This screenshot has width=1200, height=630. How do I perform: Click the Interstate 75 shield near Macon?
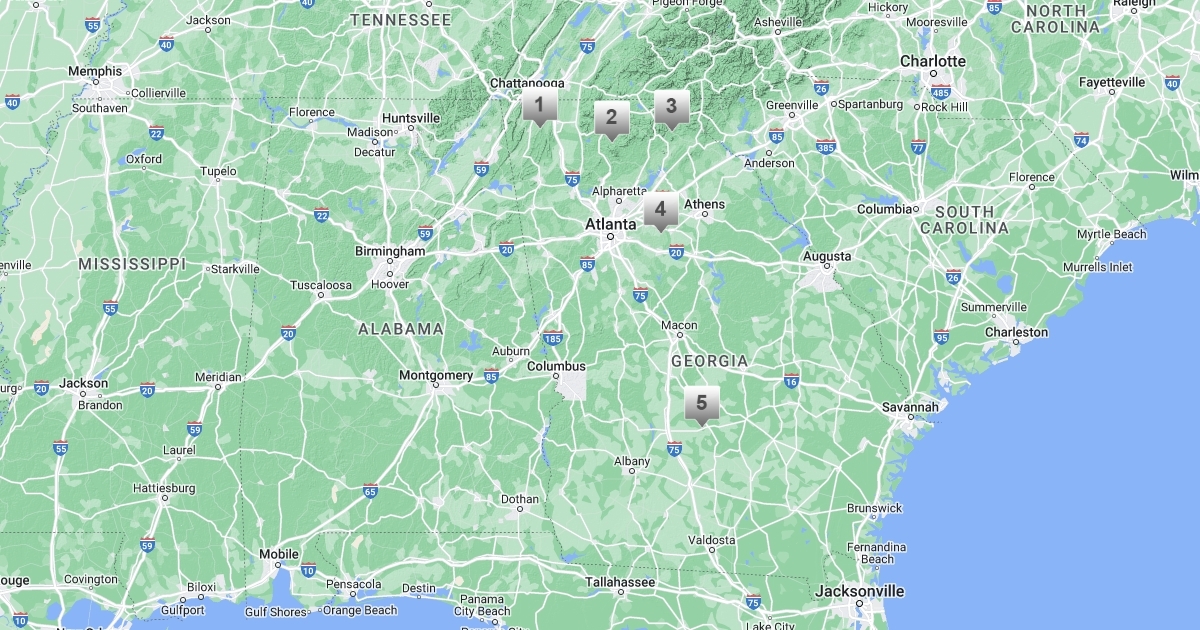click(x=640, y=294)
